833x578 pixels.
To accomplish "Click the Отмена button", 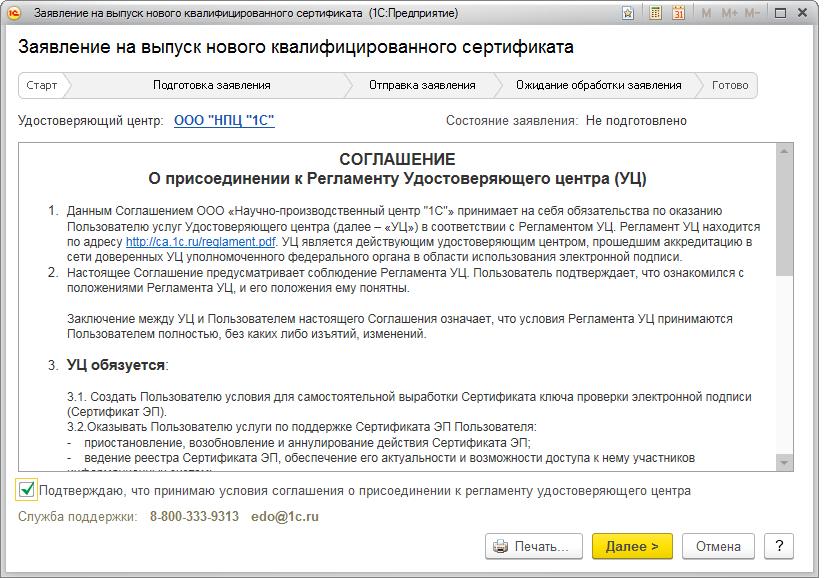I will (x=718, y=546).
